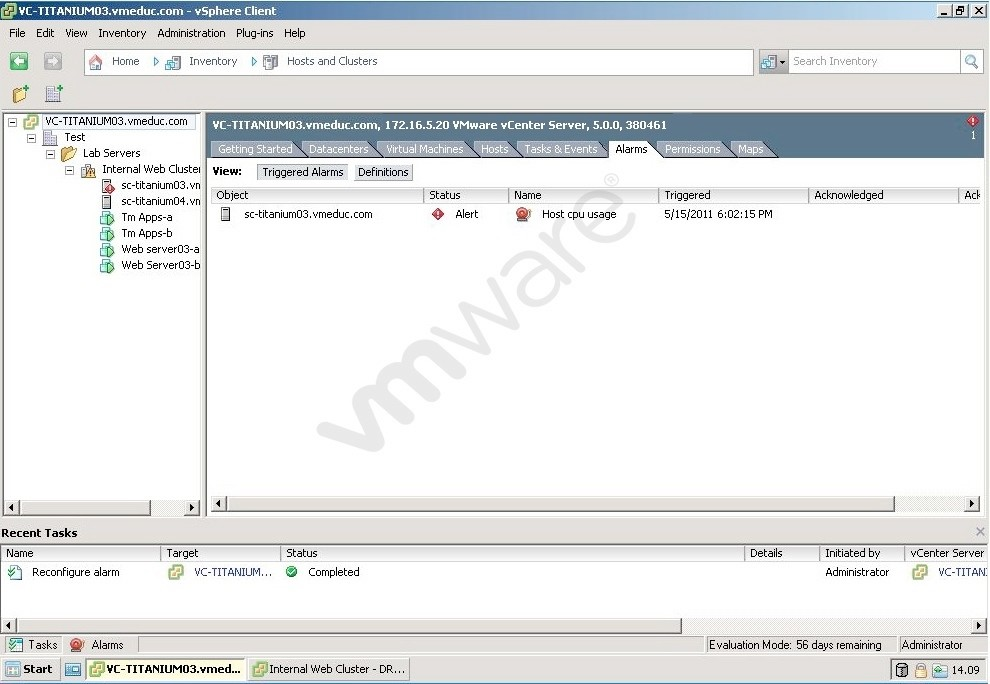The image size is (990, 684).
Task: Collapse the Lab Servers folder node
Action: point(50,154)
